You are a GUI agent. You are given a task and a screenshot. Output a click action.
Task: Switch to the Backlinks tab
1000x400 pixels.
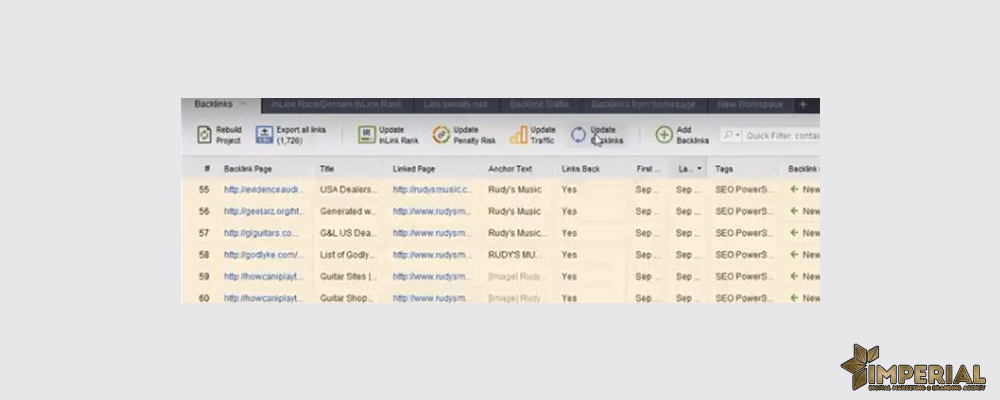pyautogui.click(x=214, y=104)
